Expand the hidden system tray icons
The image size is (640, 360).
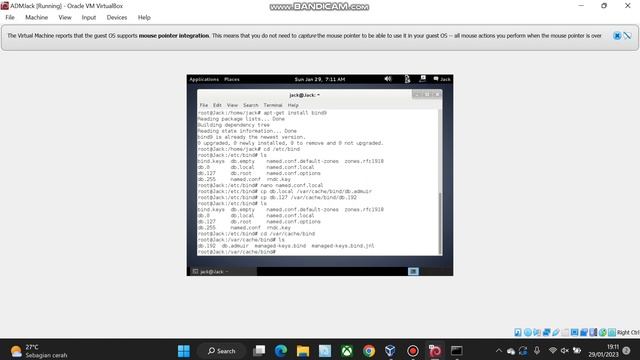click(x=498, y=350)
